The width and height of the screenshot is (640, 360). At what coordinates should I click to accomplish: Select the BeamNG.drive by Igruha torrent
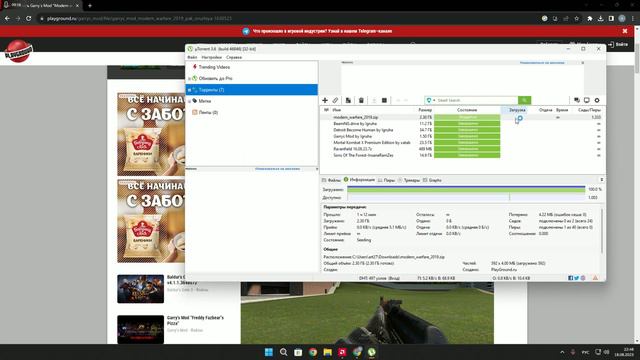(x=461, y=124)
